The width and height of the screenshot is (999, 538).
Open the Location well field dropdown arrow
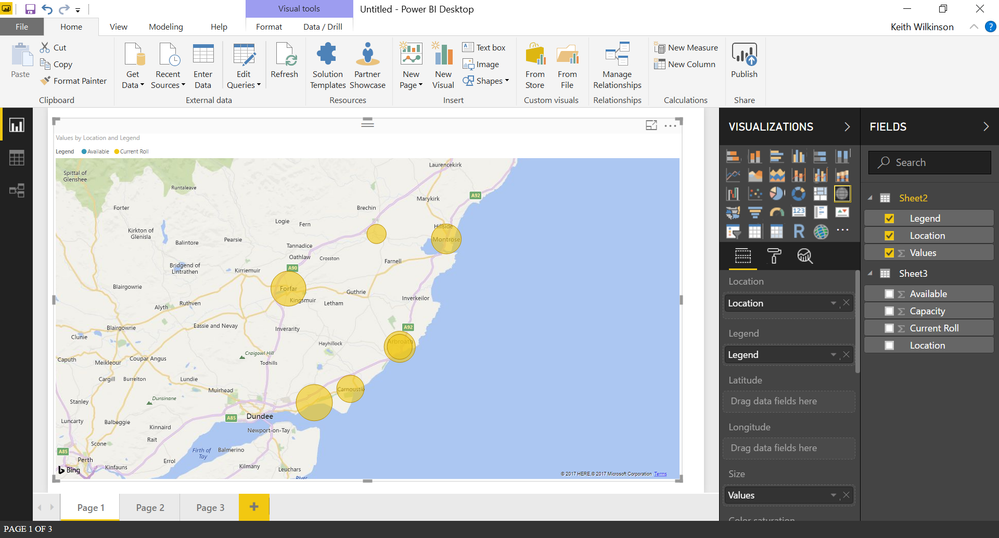point(833,303)
